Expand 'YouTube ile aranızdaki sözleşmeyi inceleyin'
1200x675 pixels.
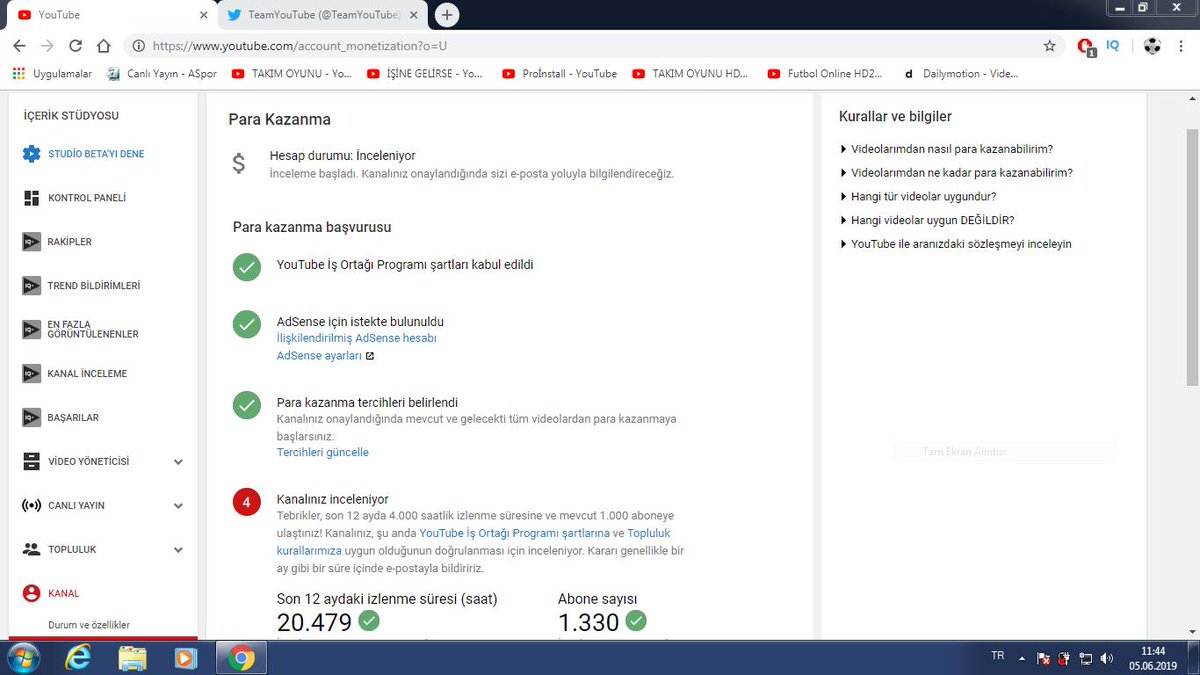(x=955, y=244)
